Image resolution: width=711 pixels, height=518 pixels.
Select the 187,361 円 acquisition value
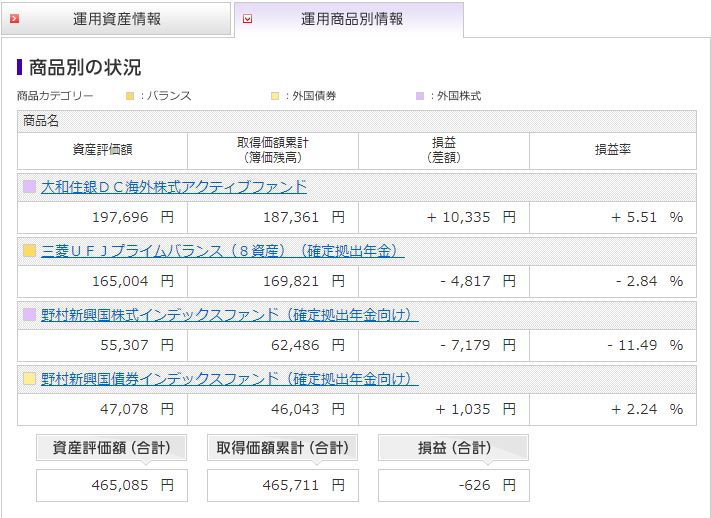click(x=304, y=217)
